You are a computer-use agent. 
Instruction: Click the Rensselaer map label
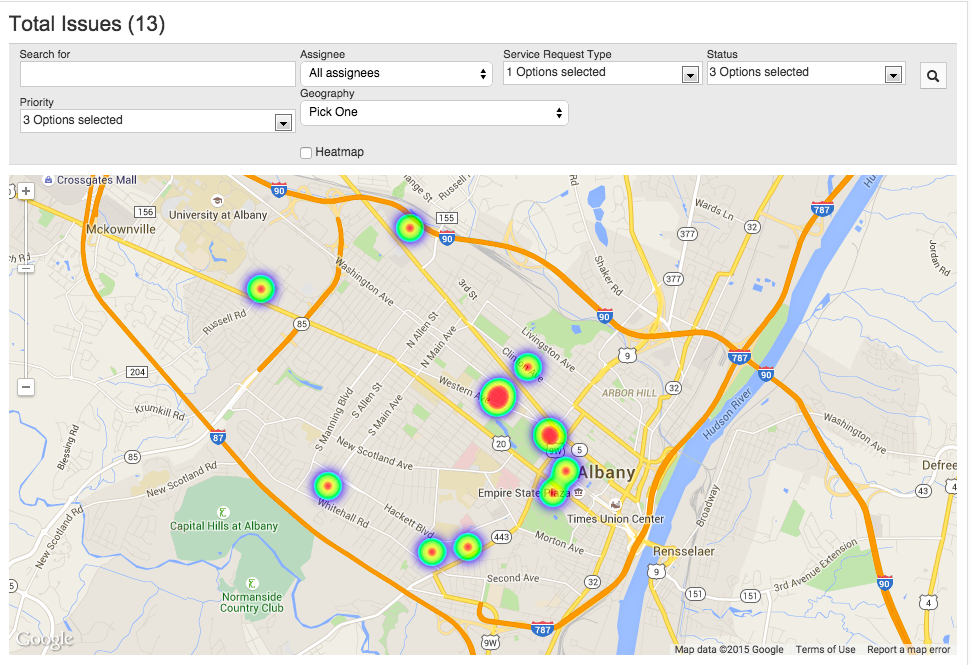pyautogui.click(x=684, y=551)
